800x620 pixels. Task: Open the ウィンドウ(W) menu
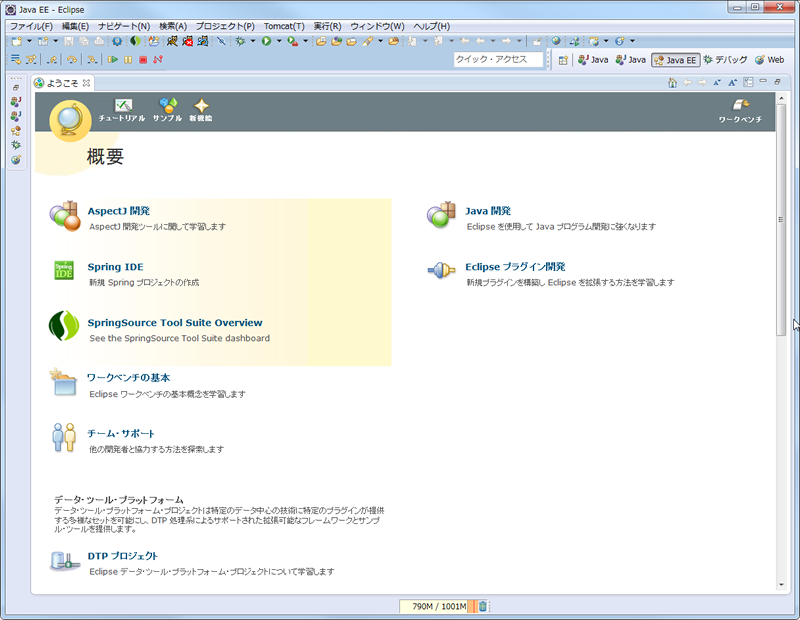point(377,26)
